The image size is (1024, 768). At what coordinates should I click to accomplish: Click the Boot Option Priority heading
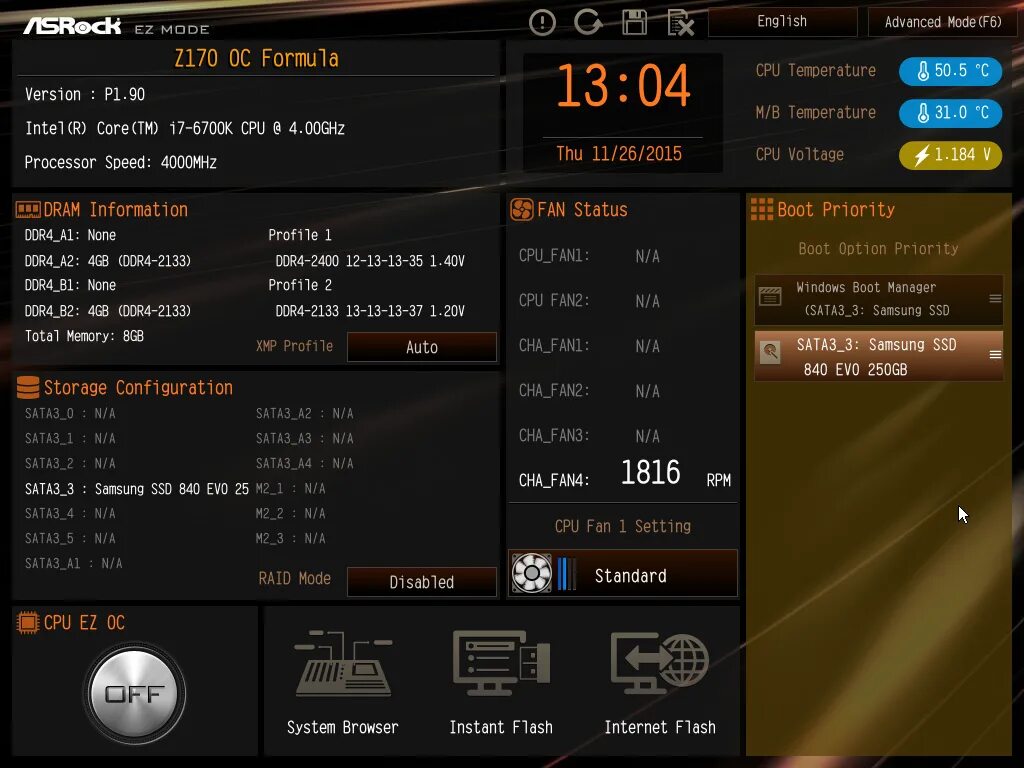(878, 249)
